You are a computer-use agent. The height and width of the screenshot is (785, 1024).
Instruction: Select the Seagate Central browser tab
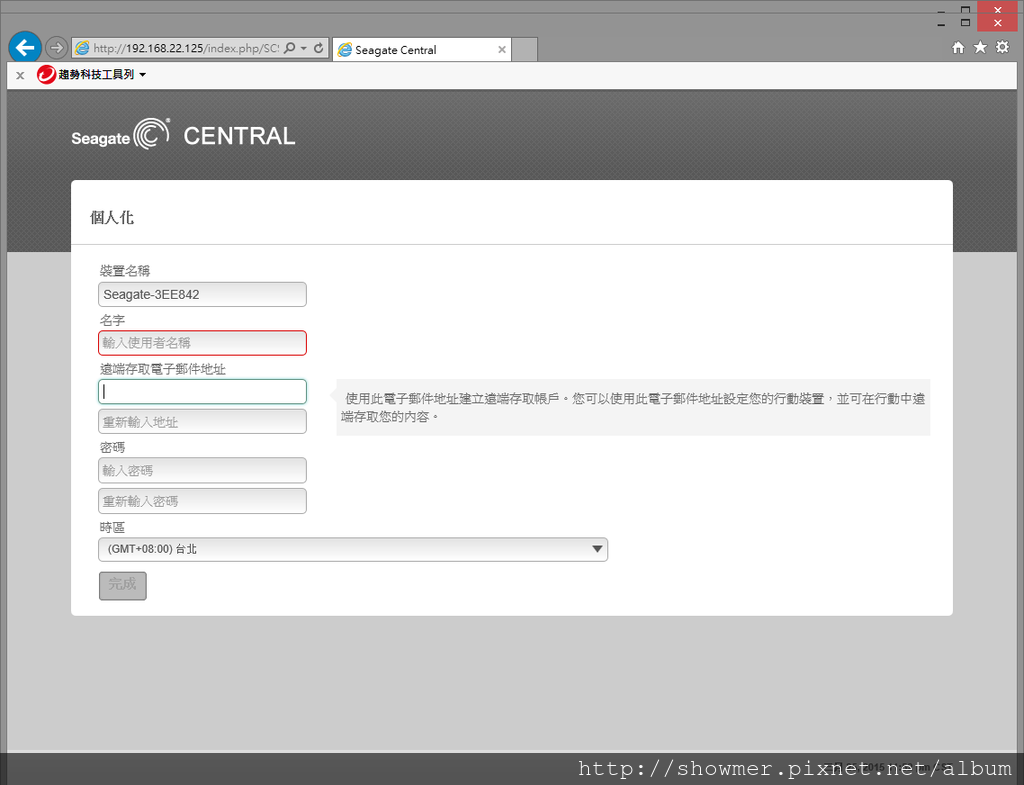point(422,50)
